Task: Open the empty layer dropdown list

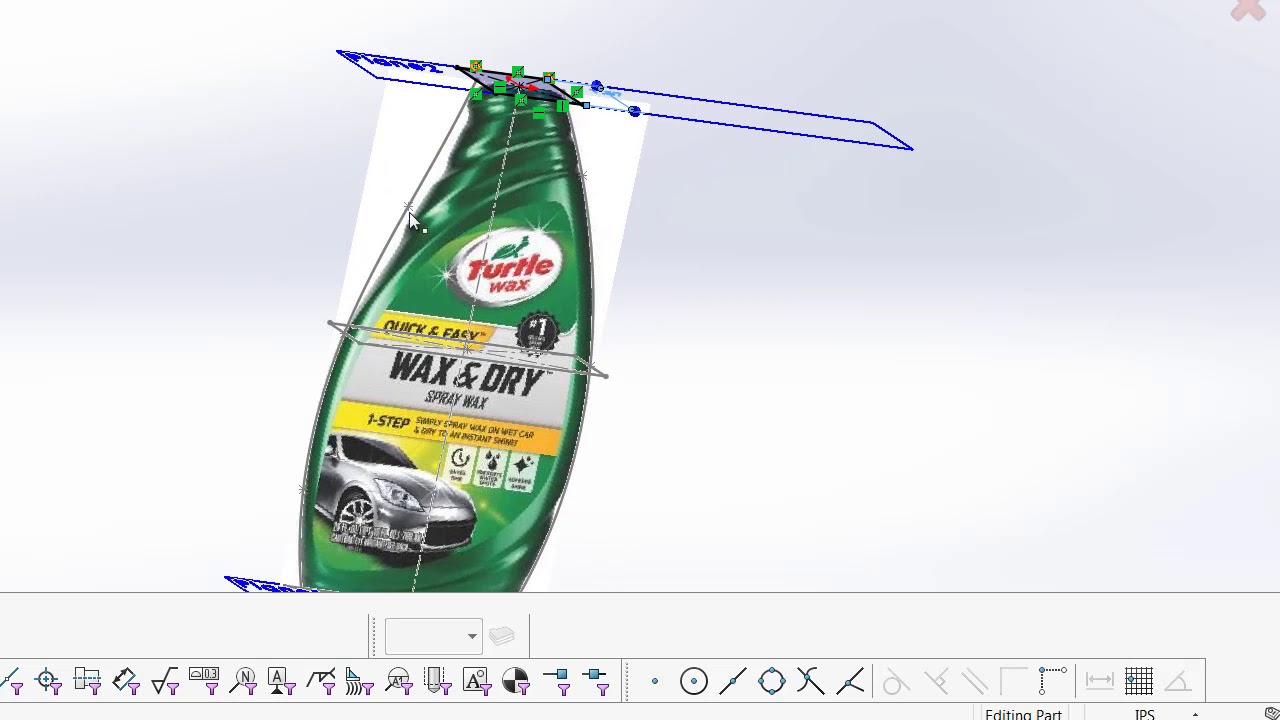Action: [433, 636]
